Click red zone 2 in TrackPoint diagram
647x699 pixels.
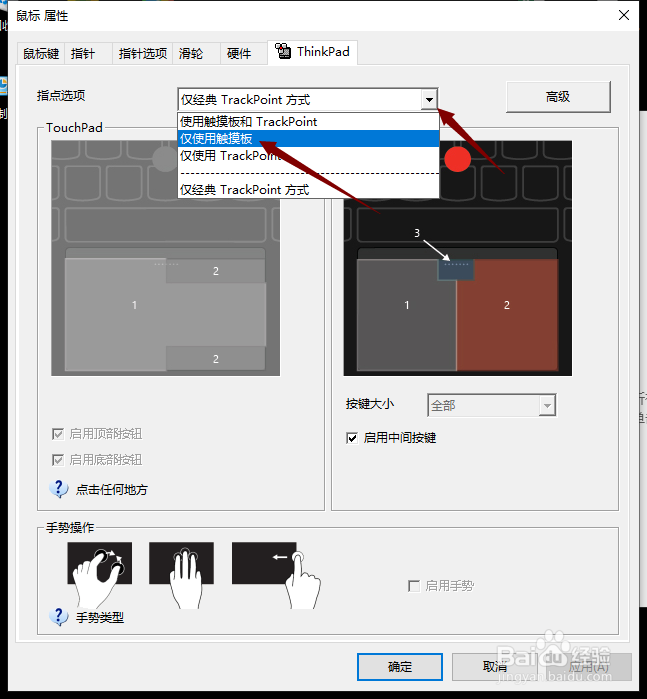tap(507, 315)
